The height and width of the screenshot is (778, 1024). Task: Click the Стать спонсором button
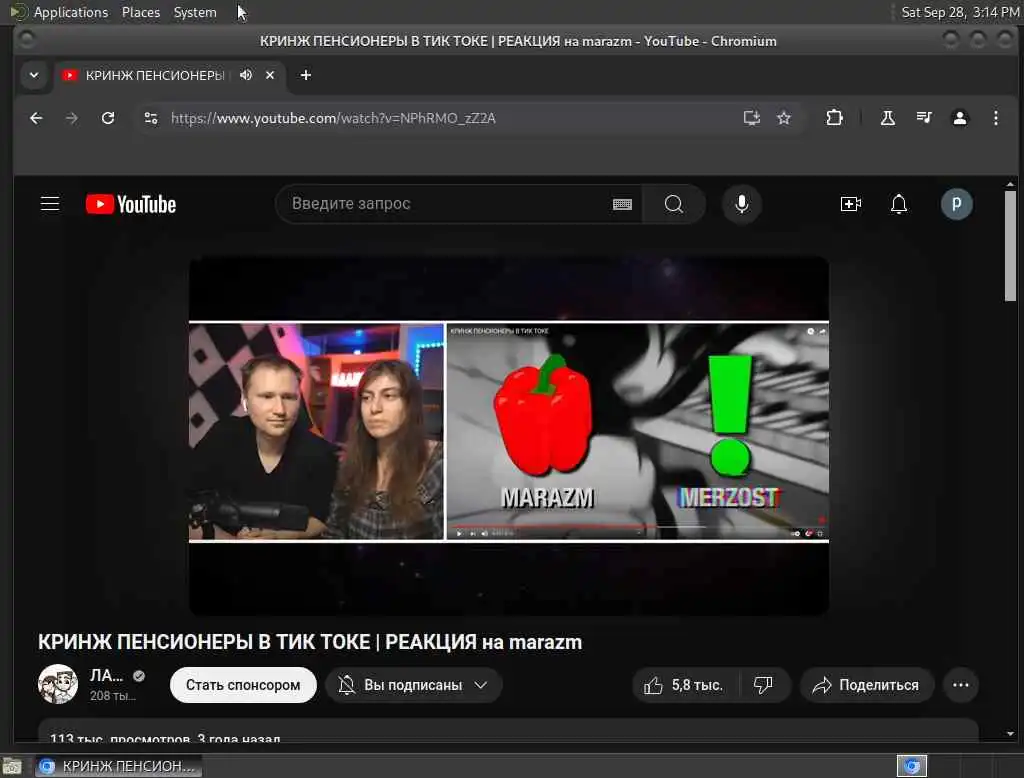(243, 685)
